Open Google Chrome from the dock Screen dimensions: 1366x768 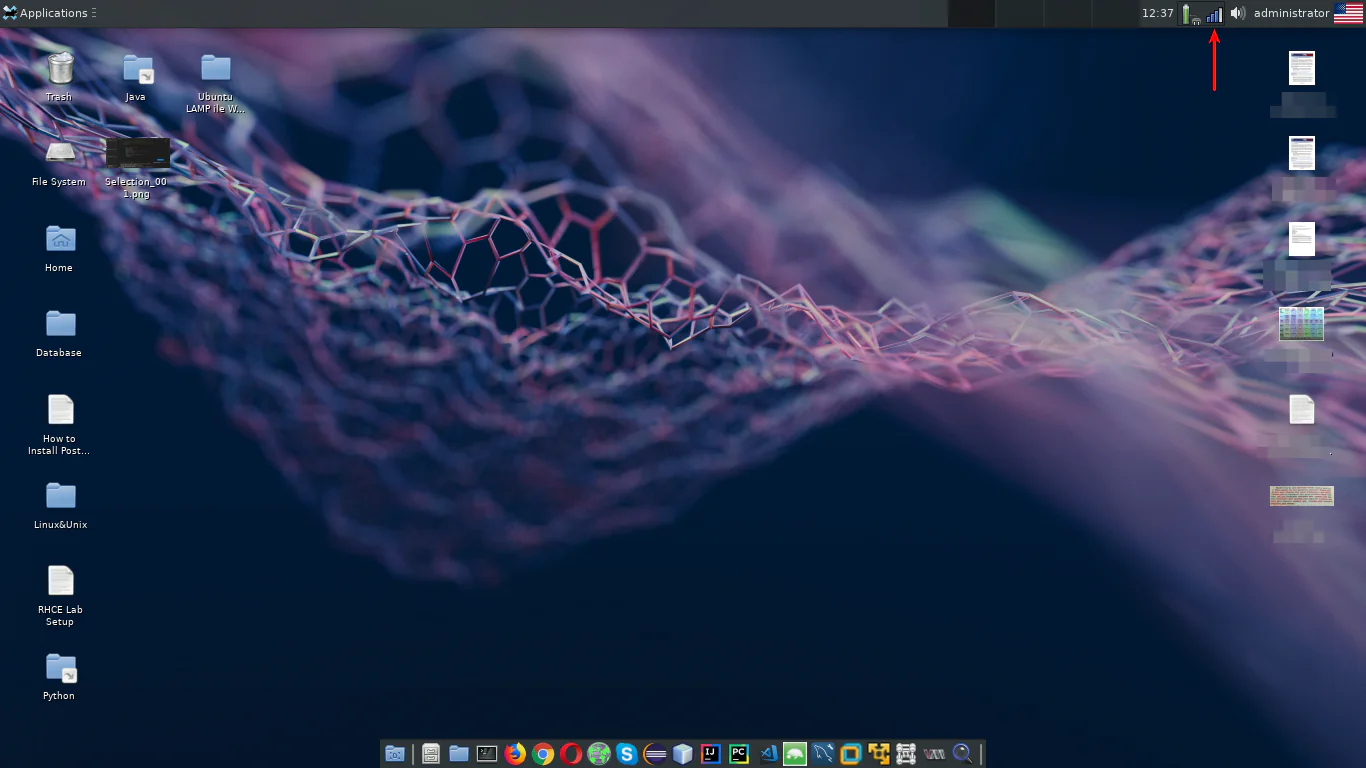pos(543,754)
